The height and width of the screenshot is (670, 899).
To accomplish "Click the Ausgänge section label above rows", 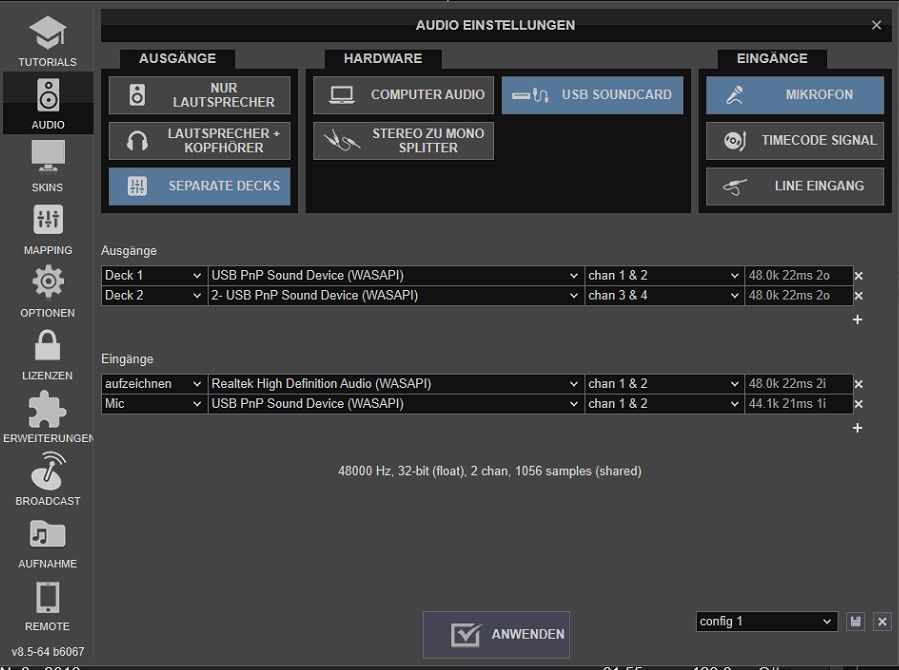I will tap(129, 251).
